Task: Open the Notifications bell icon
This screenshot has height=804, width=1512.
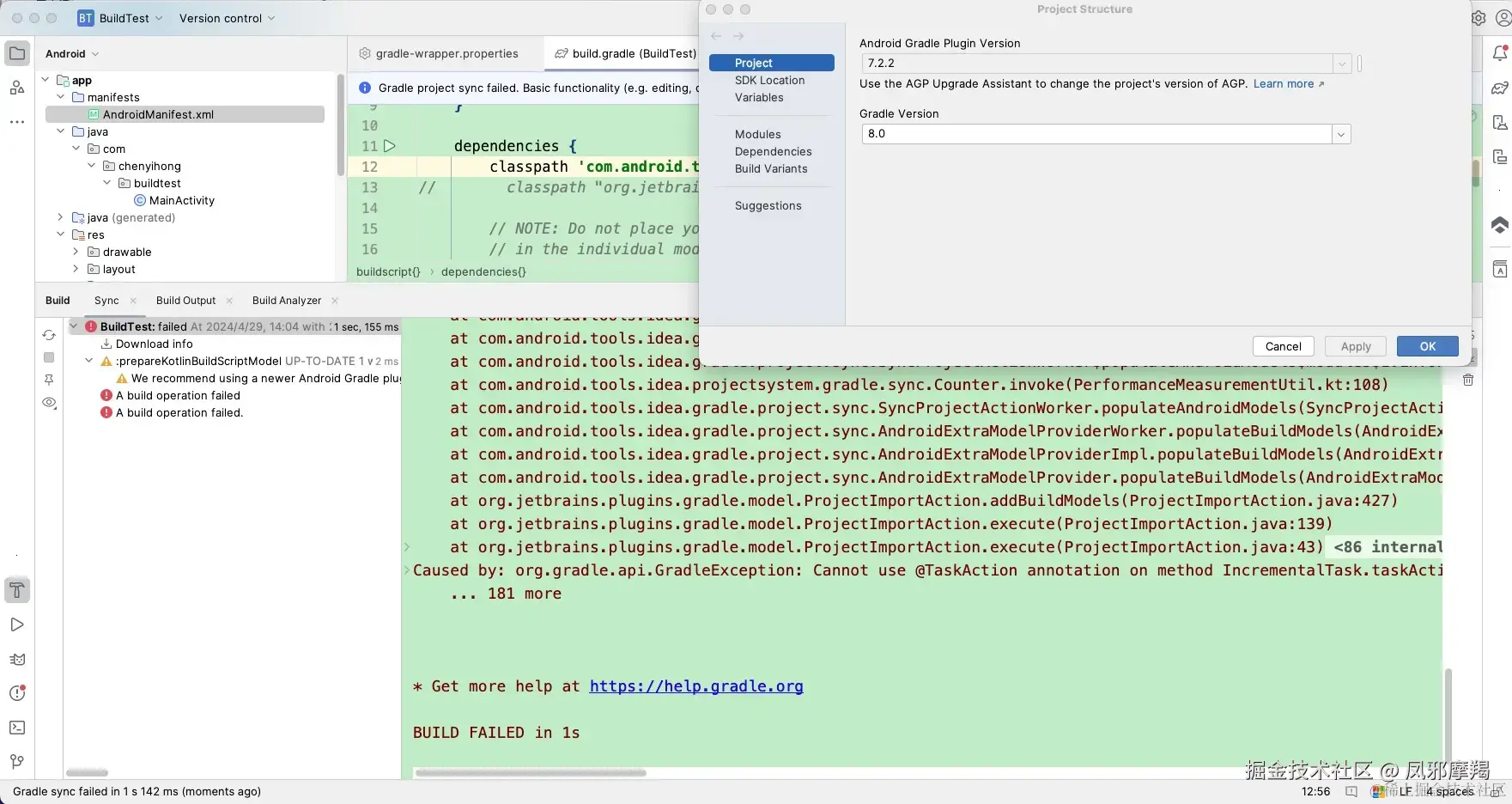Action: coord(1500,53)
